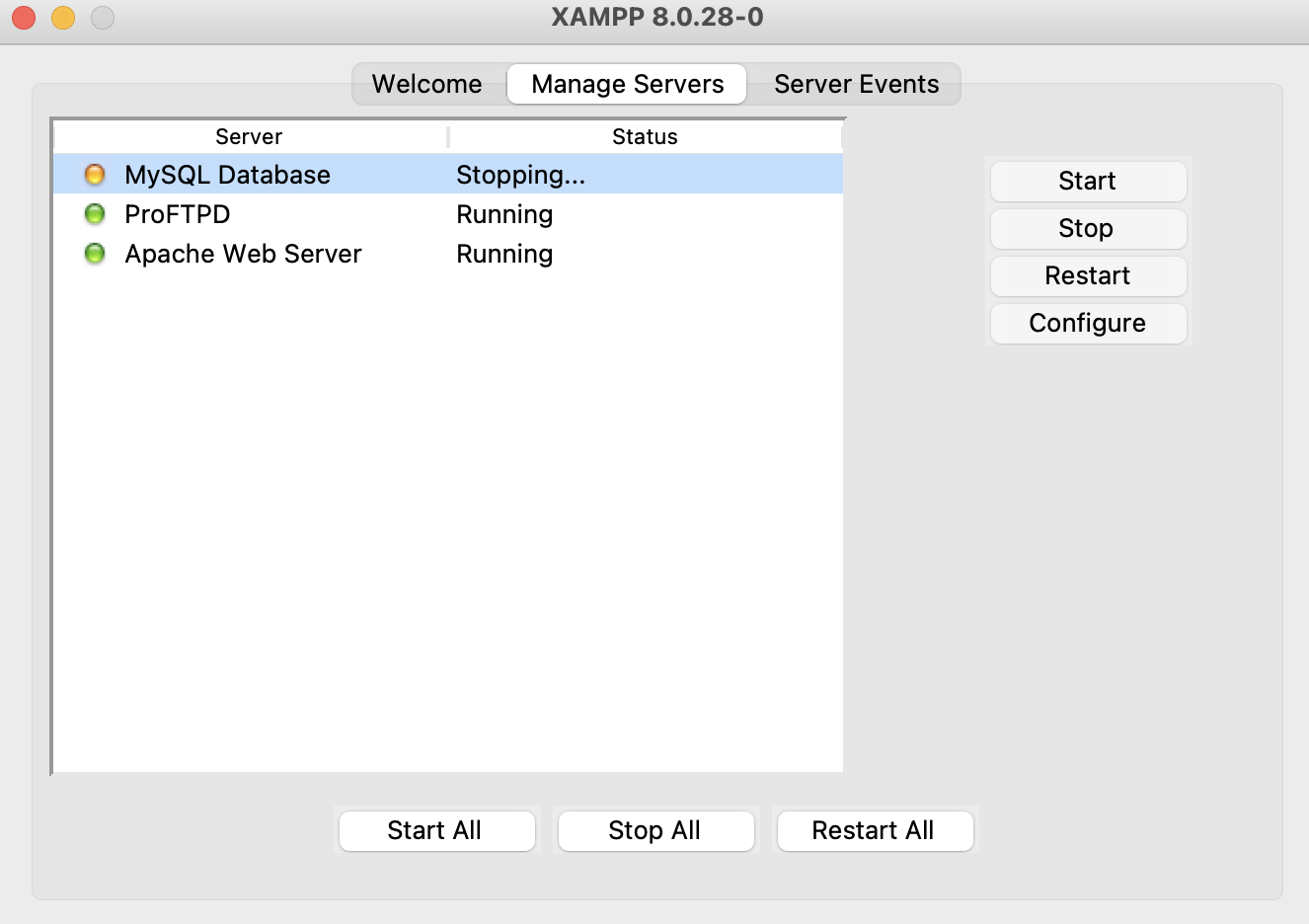Click the yellow minimize button in title bar
Image resolution: width=1309 pixels, height=924 pixels.
62,17
